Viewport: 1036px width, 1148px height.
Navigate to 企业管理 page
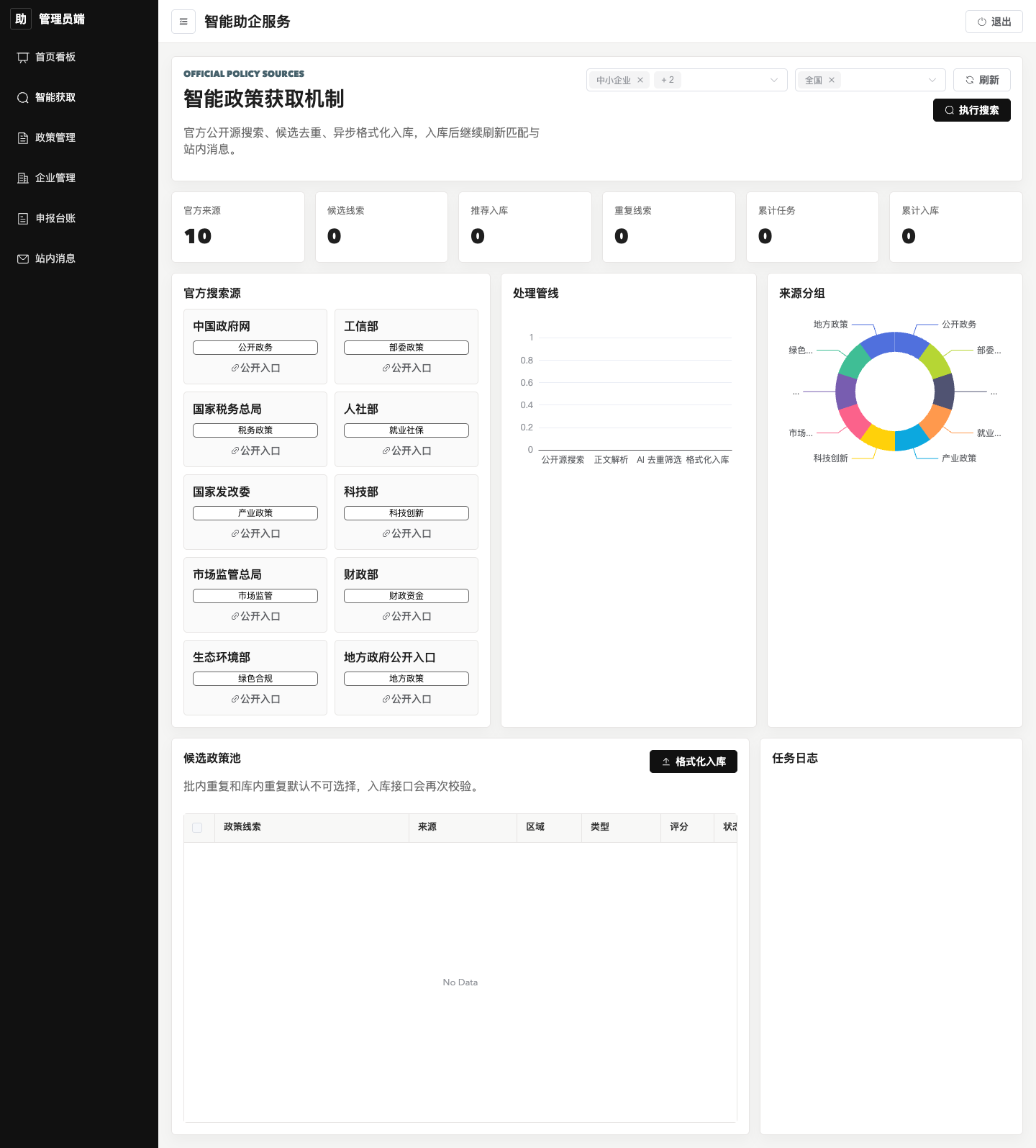[x=79, y=178]
